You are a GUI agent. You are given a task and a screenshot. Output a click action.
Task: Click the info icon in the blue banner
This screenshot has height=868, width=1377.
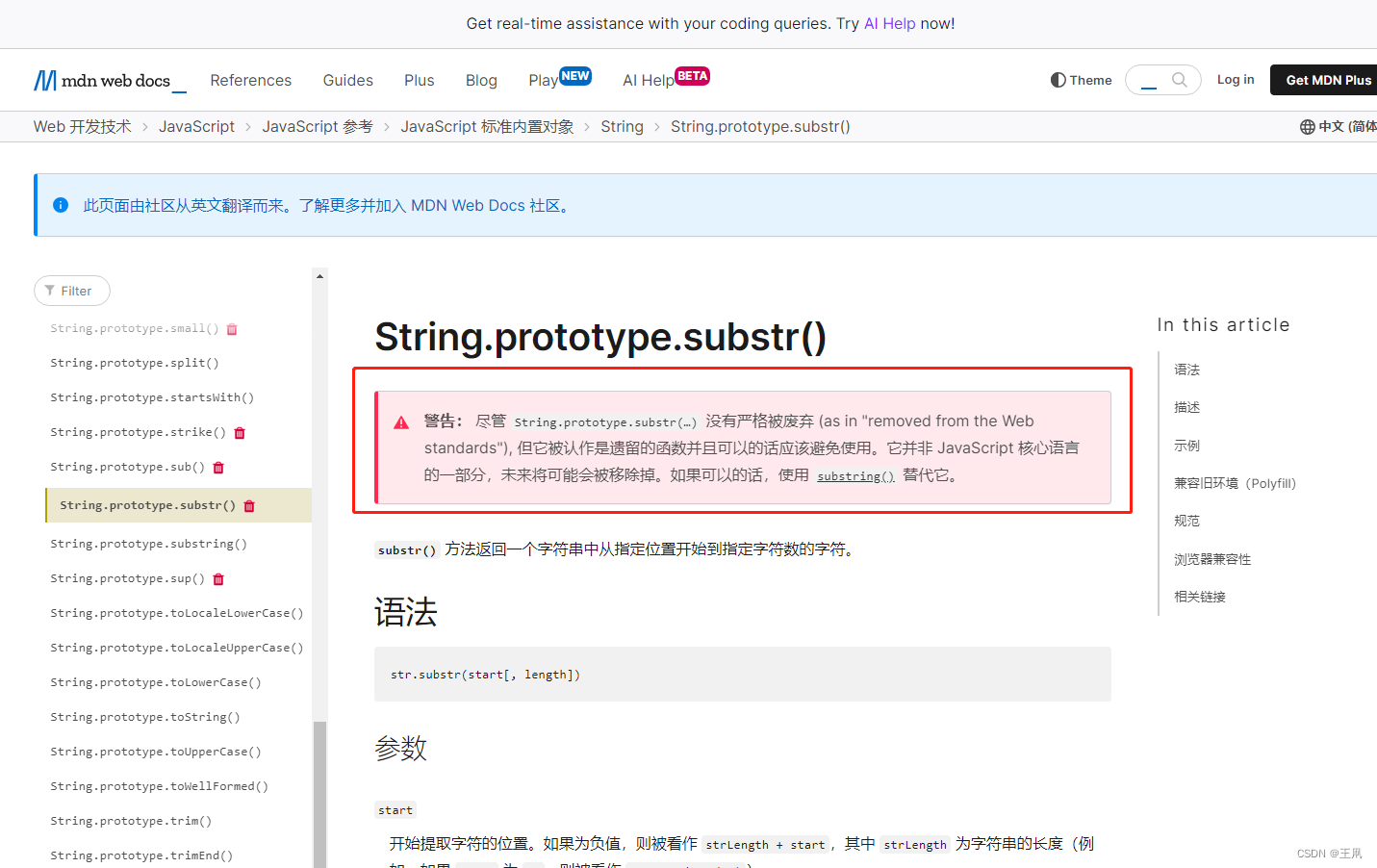[61, 205]
